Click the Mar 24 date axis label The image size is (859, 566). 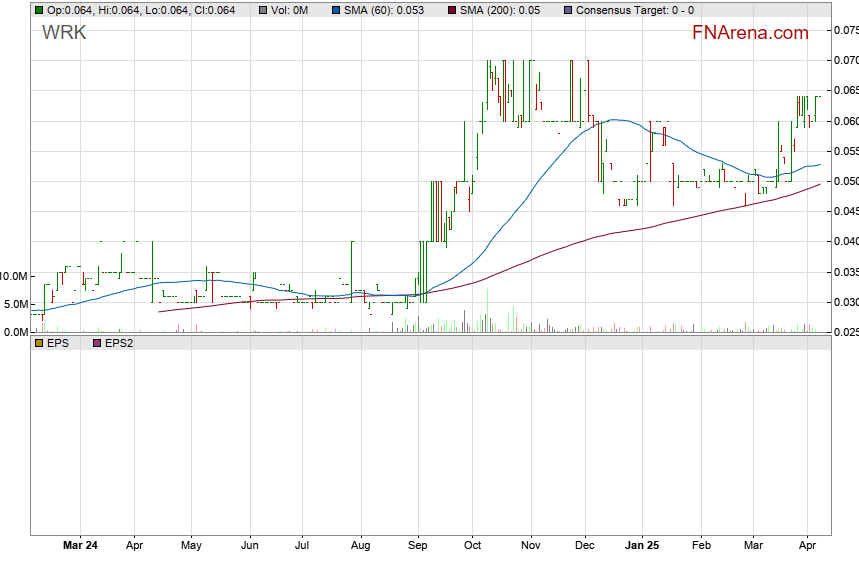(x=80, y=546)
